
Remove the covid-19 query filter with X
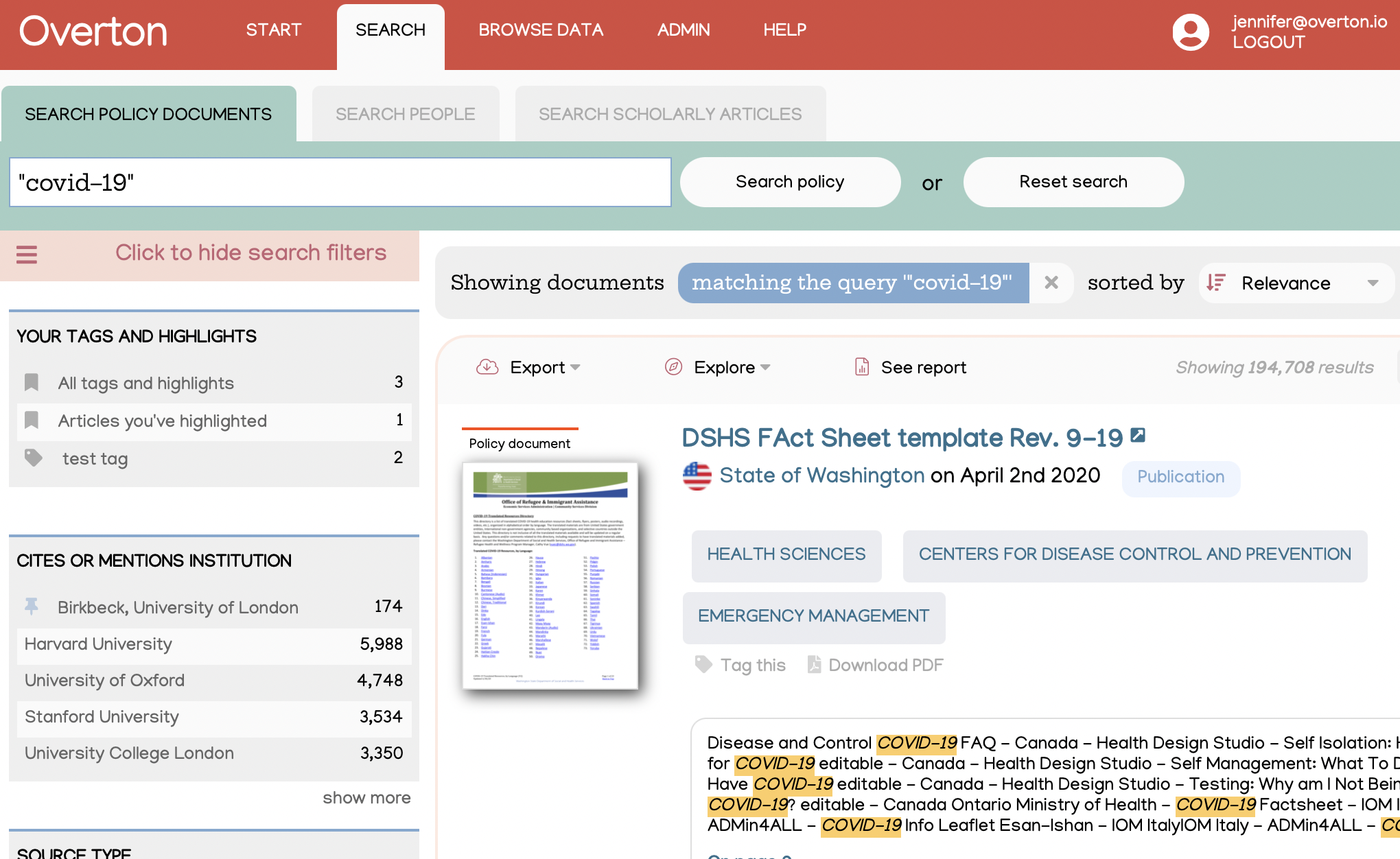[1051, 282]
